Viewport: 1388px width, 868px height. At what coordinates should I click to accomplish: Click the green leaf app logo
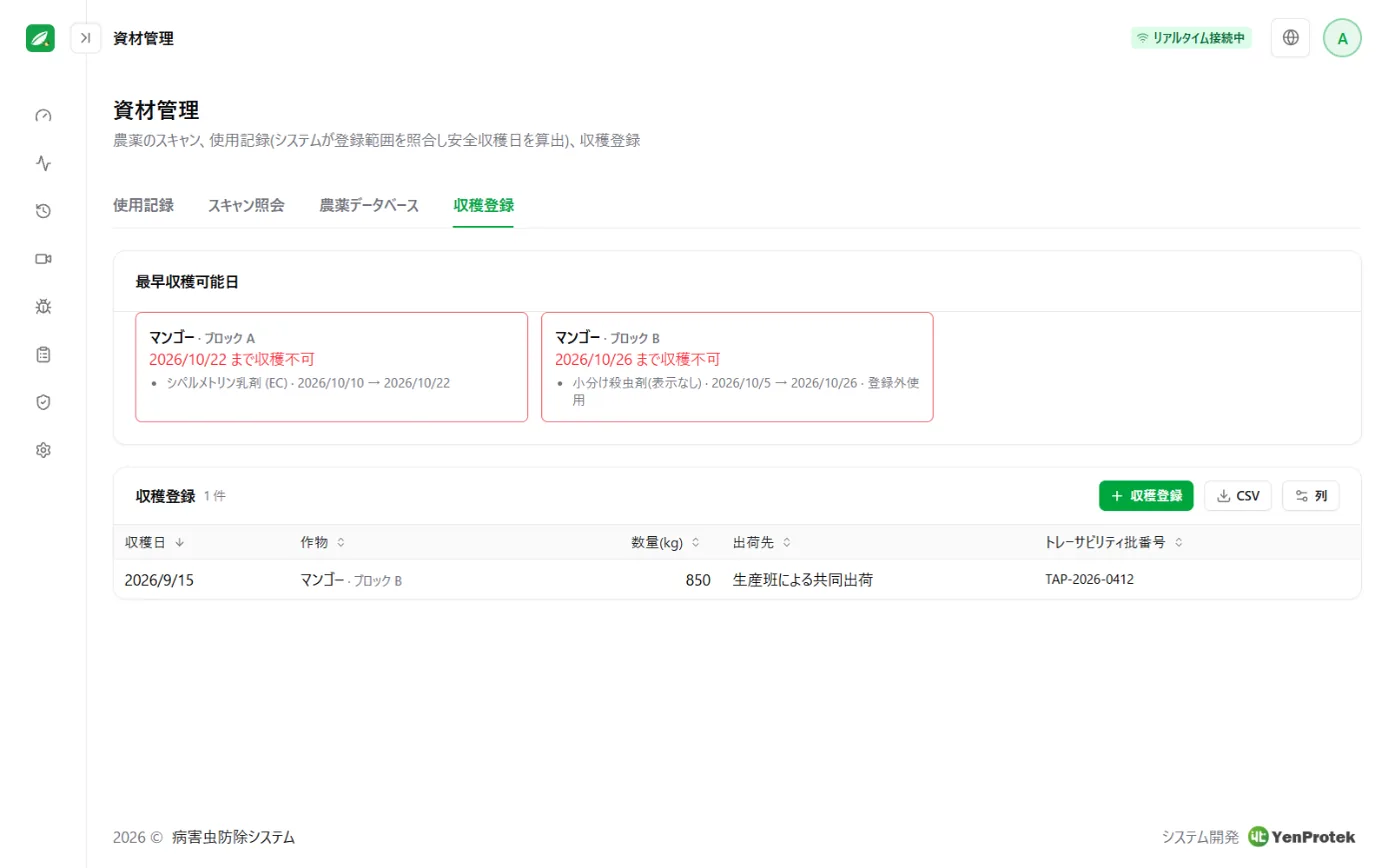click(x=40, y=38)
